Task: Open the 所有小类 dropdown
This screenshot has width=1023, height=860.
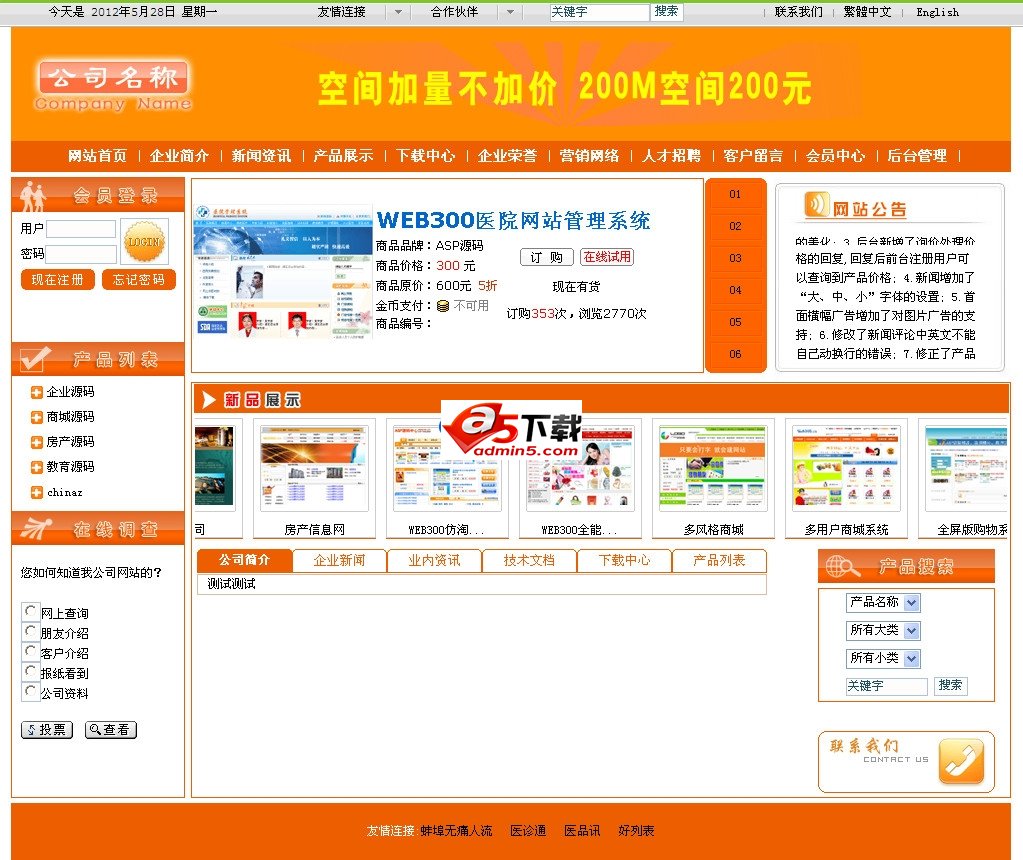Action: (x=883, y=658)
